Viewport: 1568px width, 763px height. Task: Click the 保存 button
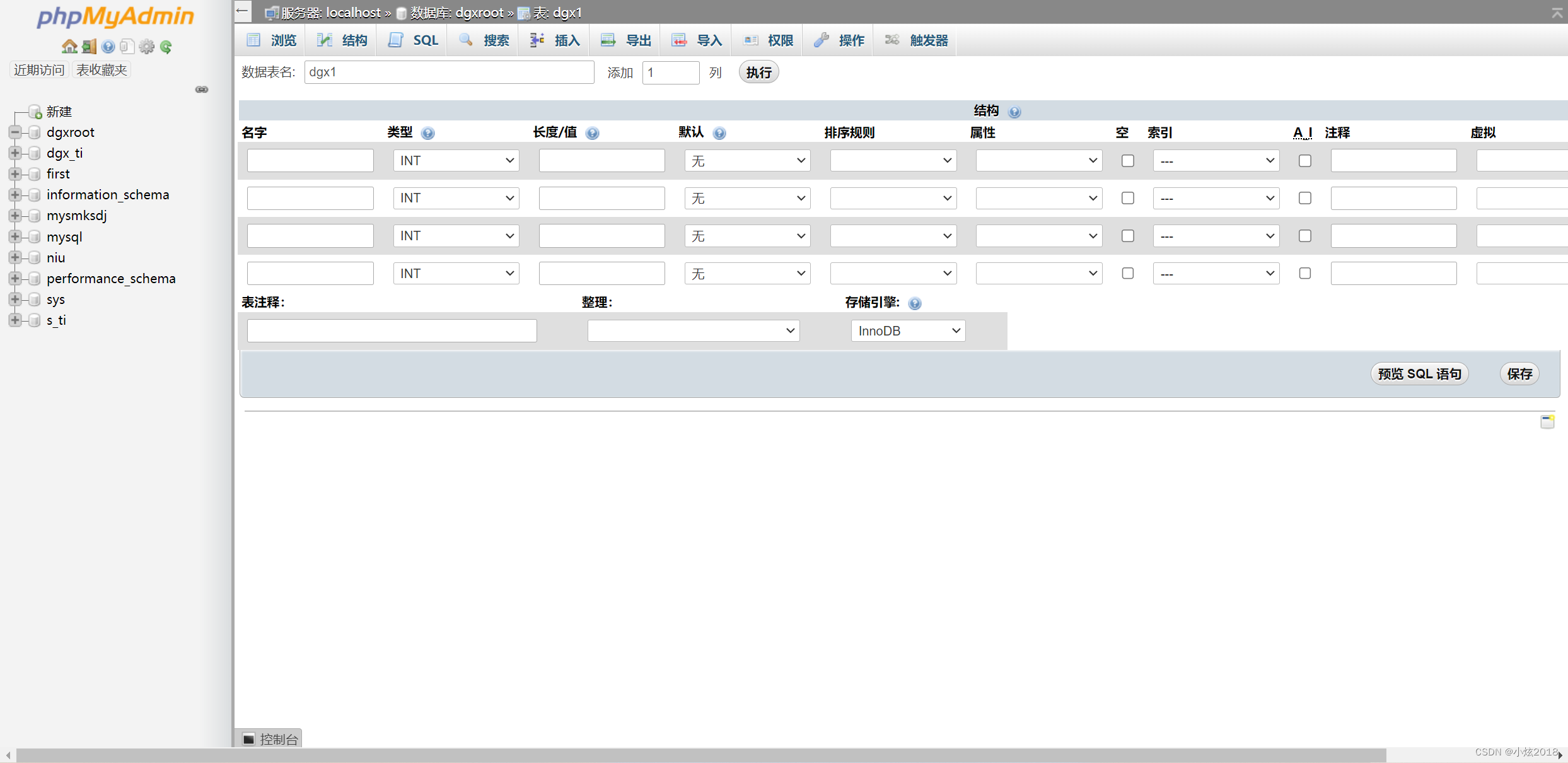point(1519,374)
